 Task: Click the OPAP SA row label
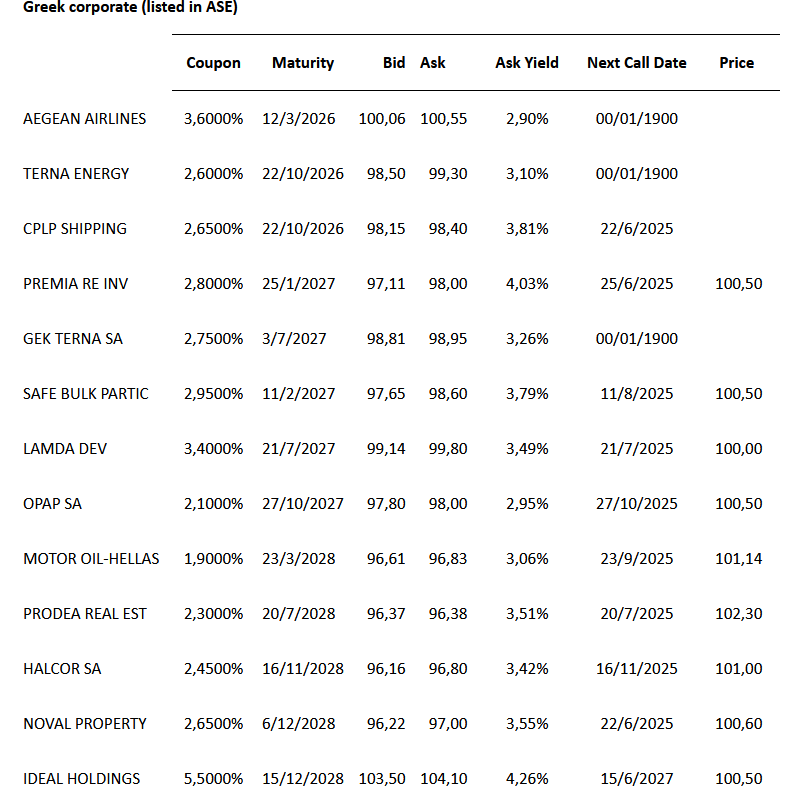pyautogui.click(x=52, y=503)
